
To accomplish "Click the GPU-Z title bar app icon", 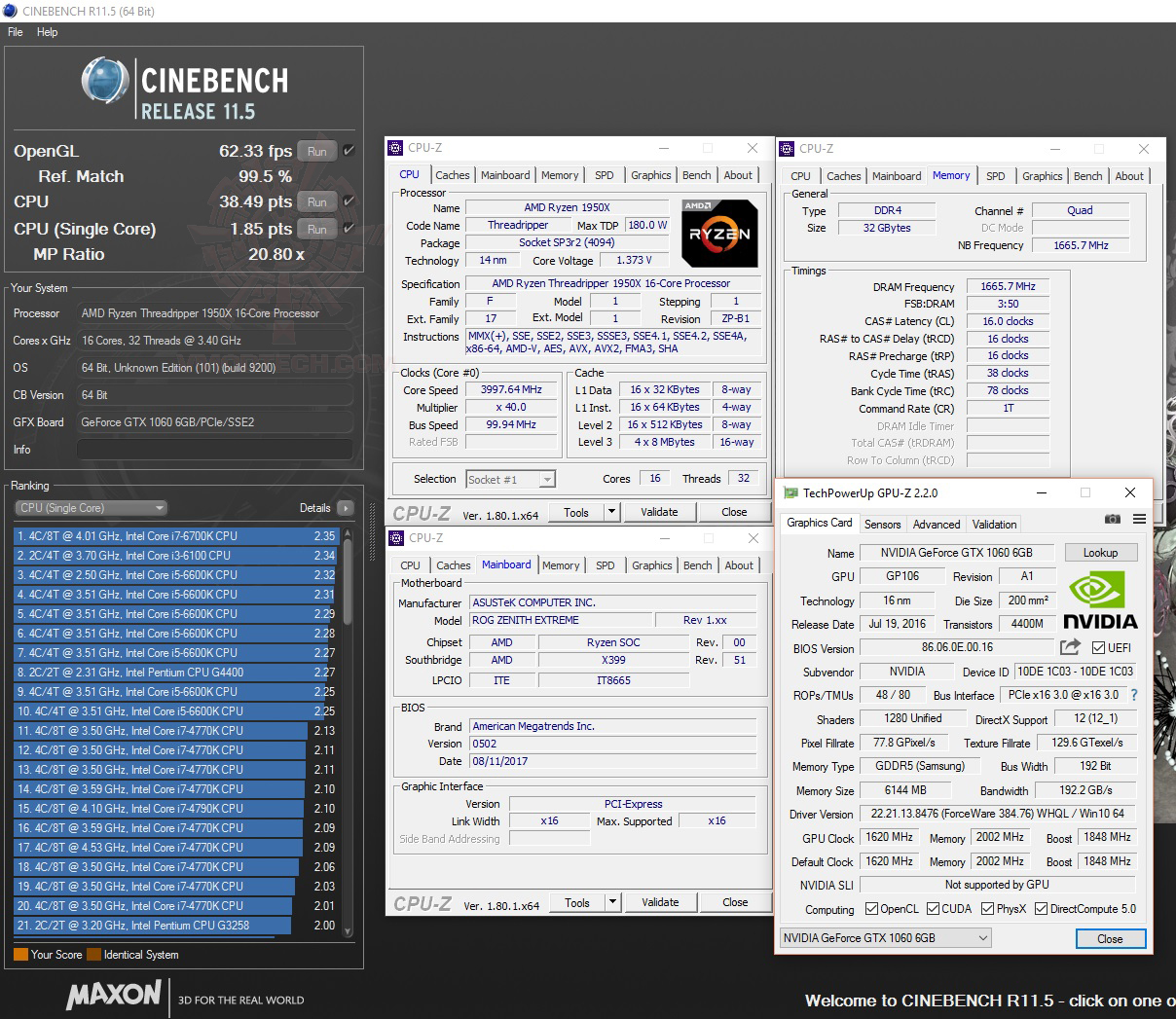I will coord(790,493).
